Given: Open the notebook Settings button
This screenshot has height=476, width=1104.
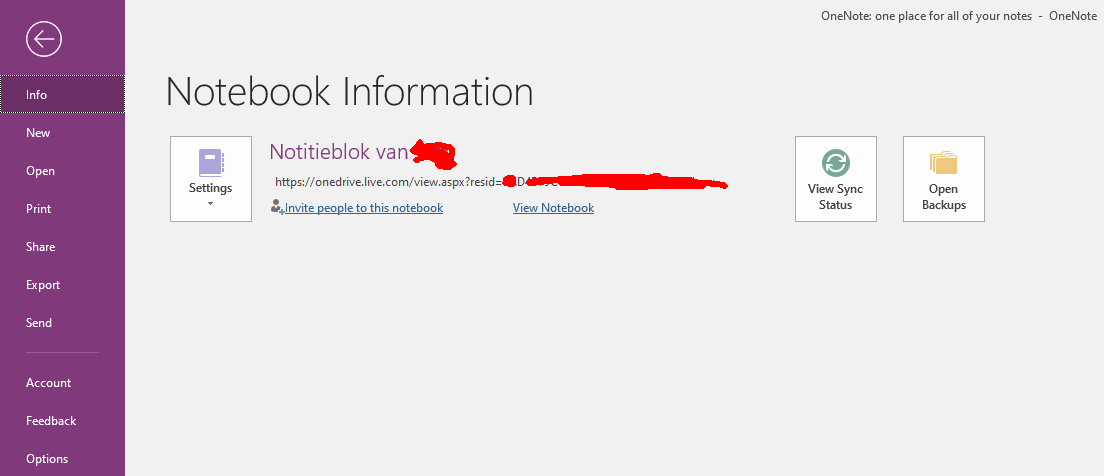Looking at the screenshot, I should [211, 179].
